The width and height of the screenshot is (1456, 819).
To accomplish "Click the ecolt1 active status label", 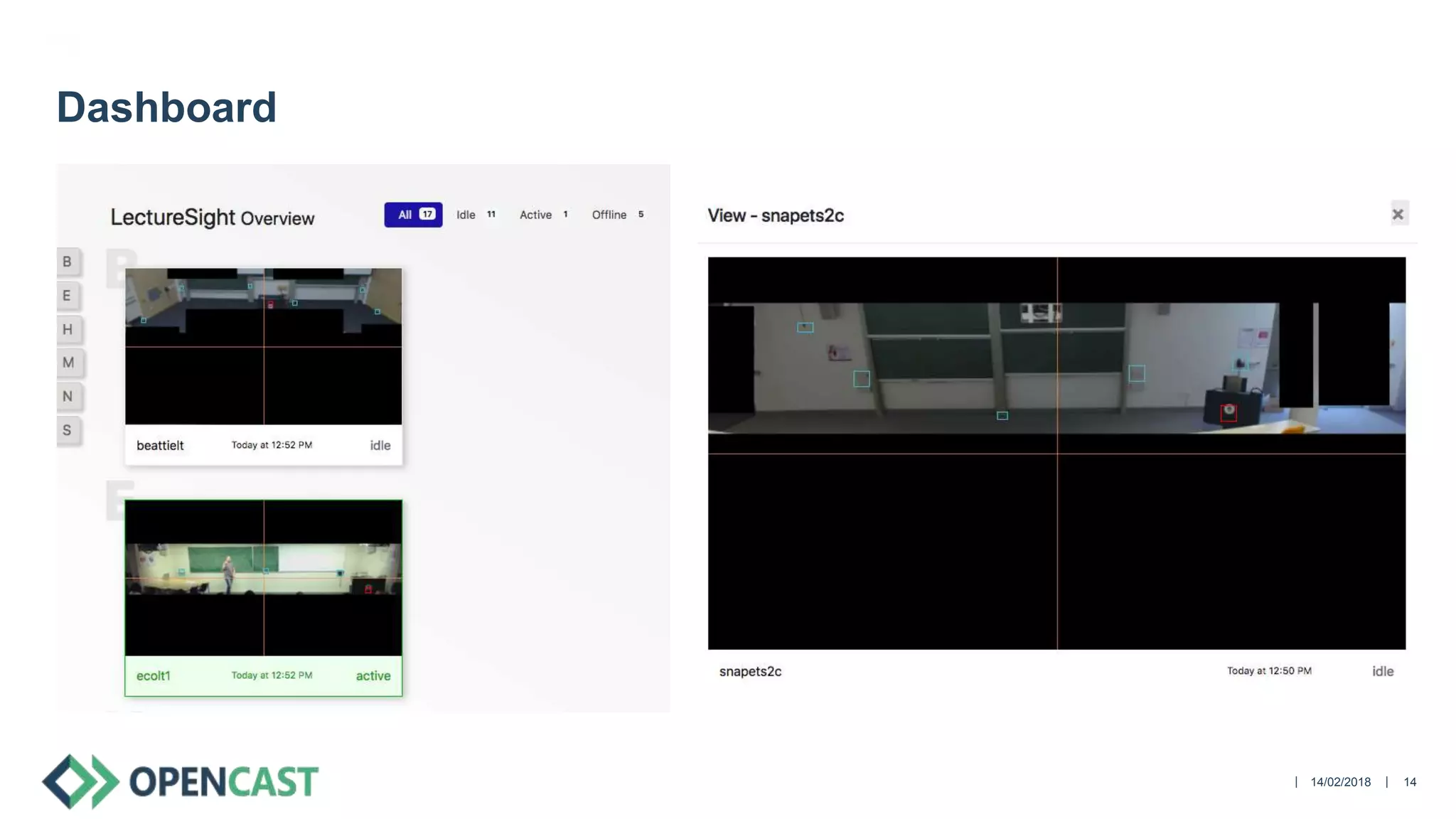I will [x=373, y=676].
